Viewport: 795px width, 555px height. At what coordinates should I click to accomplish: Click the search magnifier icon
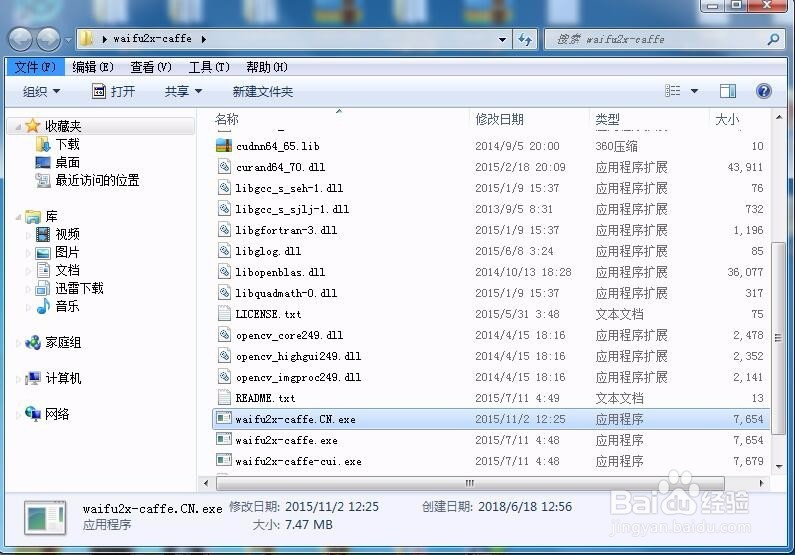(773, 39)
